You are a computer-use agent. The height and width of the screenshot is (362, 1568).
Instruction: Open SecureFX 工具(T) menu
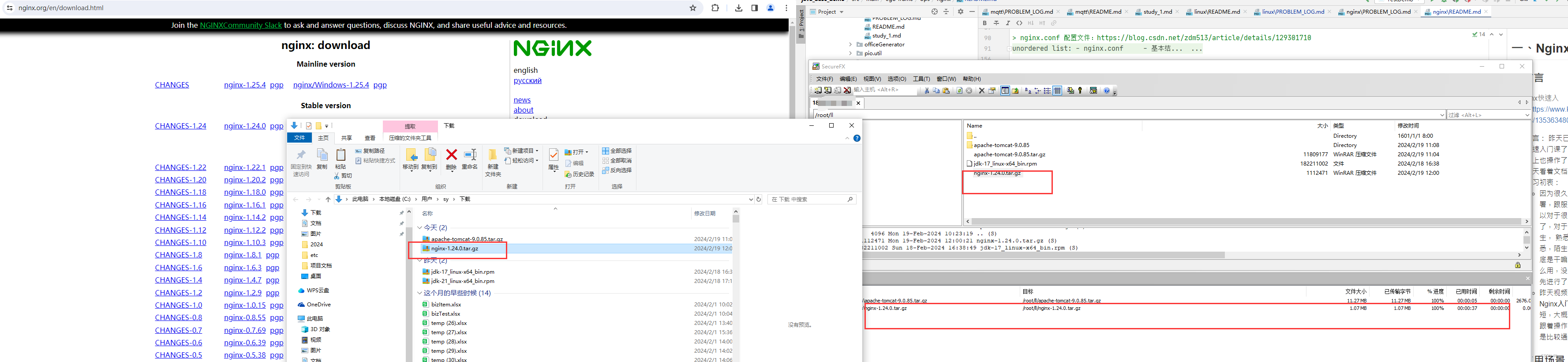[921, 79]
